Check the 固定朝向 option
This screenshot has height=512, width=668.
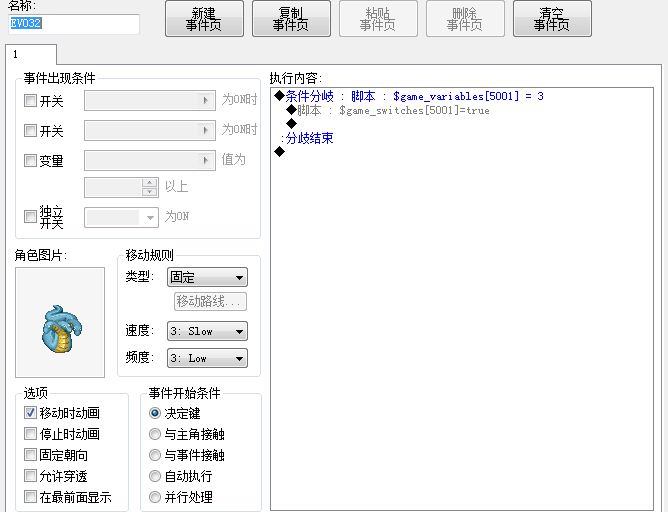pos(30,454)
